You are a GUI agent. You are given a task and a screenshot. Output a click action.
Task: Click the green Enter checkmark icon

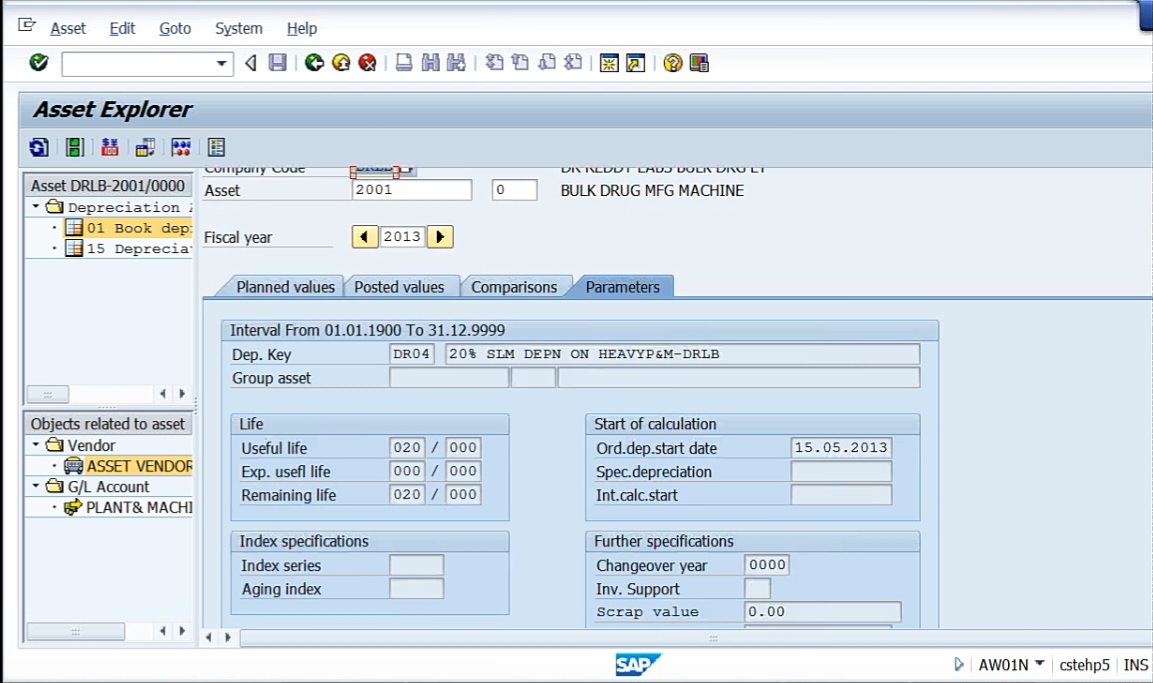tap(39, 63)
